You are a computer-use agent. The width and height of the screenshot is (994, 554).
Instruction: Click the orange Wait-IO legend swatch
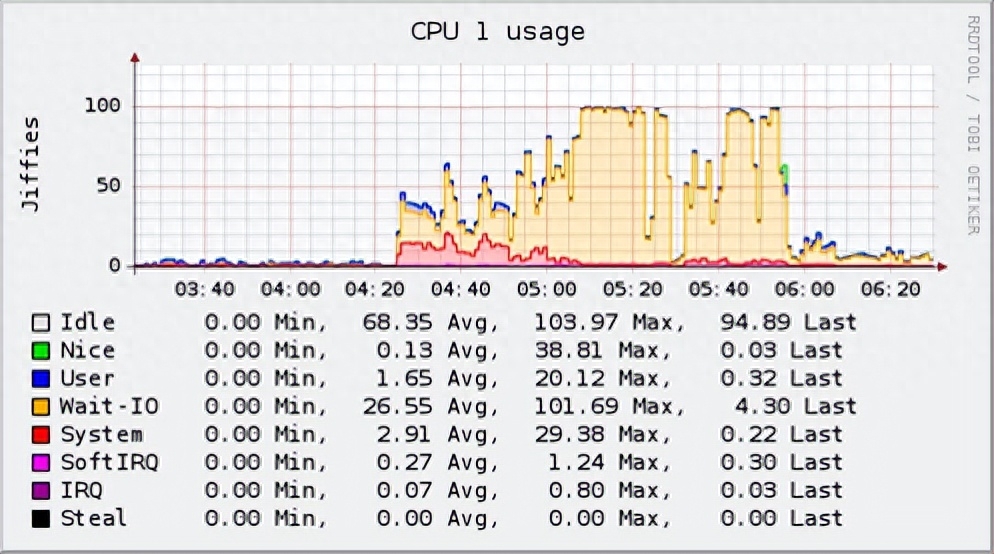41,407
